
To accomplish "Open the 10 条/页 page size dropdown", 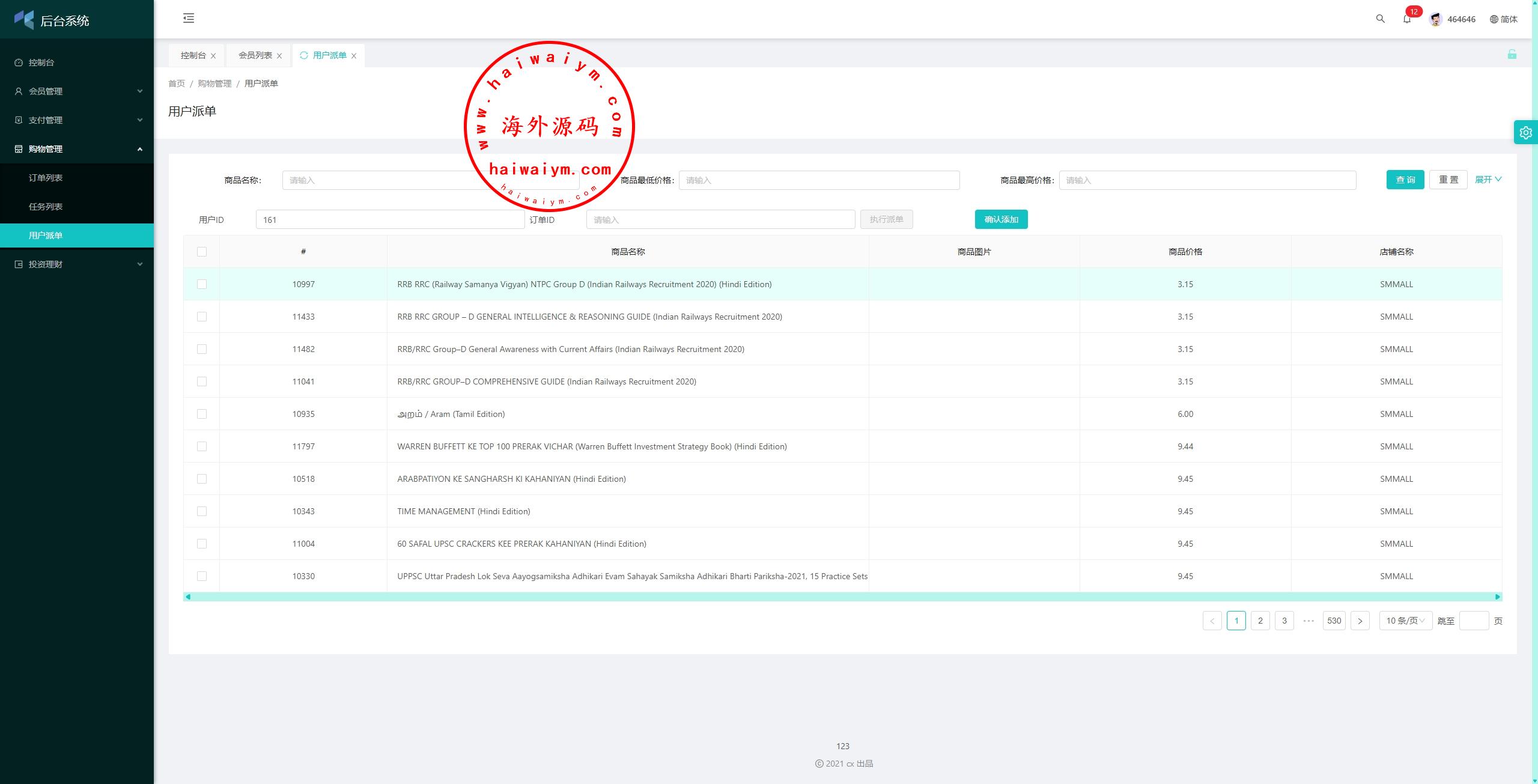I will tap(1405, 621).
